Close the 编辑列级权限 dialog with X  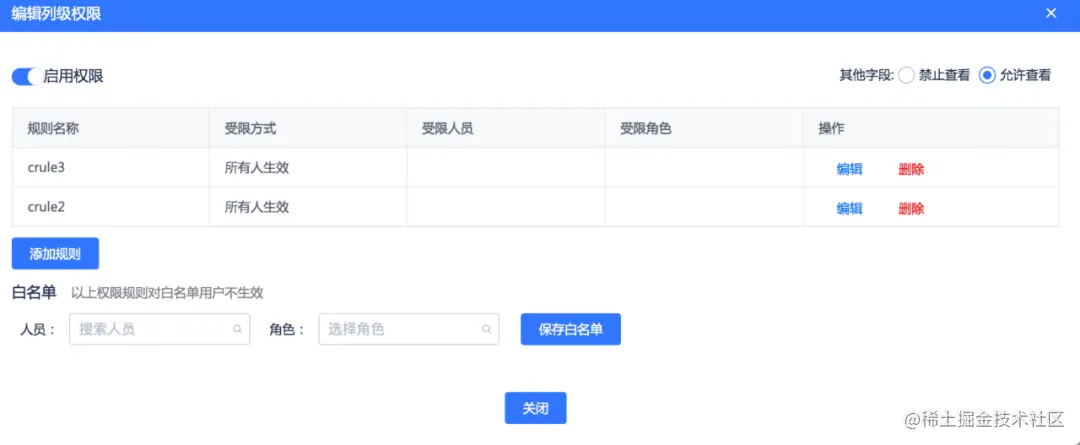pos(1051,13)
